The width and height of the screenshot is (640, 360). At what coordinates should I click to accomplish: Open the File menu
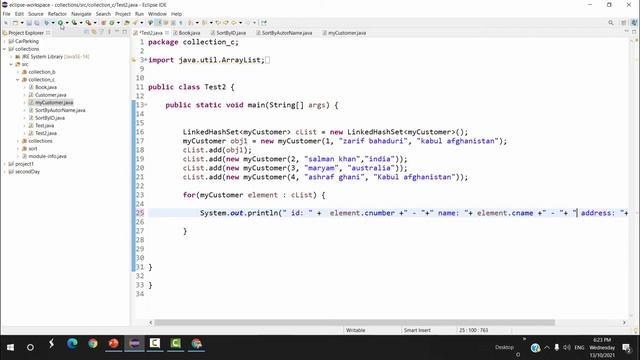(x=7, y=14)
